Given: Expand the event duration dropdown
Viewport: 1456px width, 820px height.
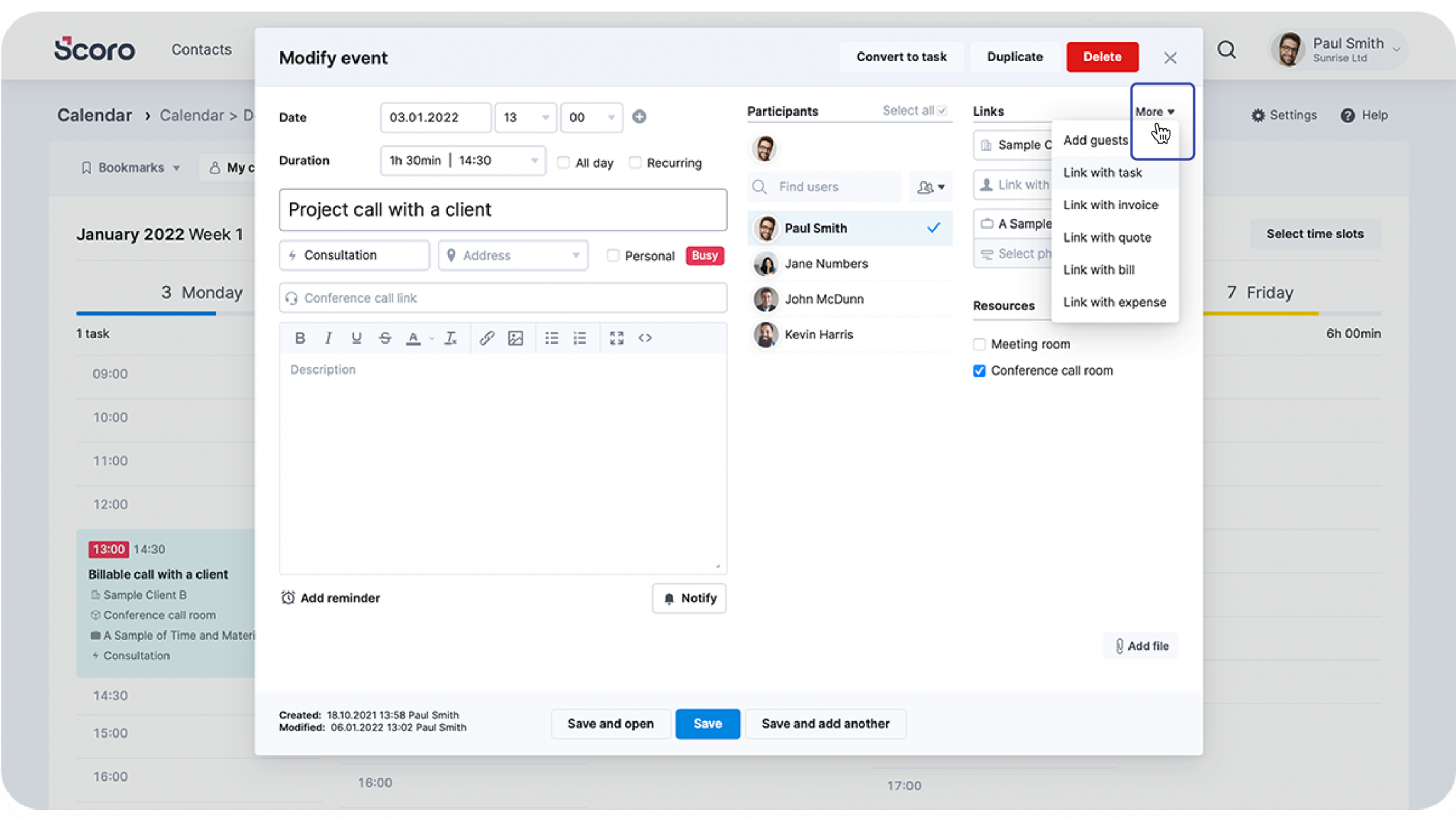Looking at the screenshot, I should [535, 161].
